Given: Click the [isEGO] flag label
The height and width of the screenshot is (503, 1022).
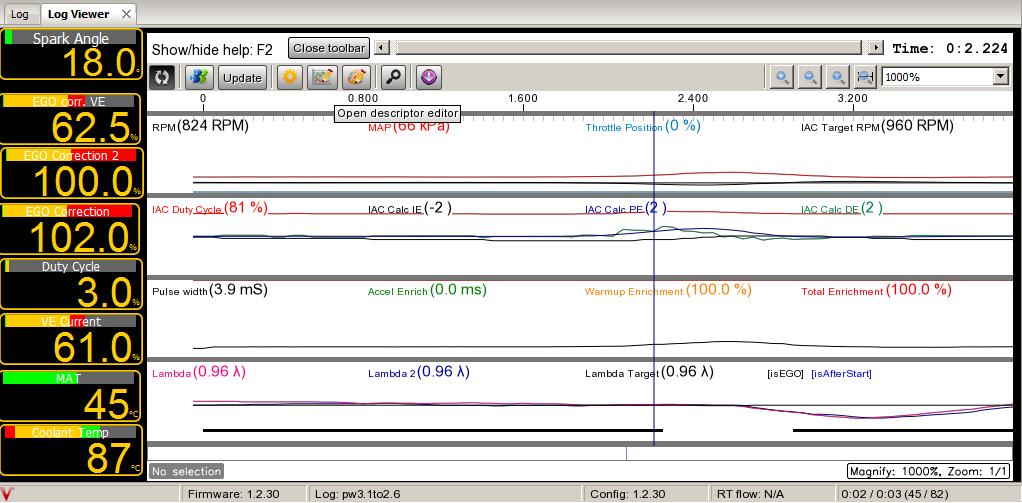Looking at the screenshot, I should [x=785, y=374].
